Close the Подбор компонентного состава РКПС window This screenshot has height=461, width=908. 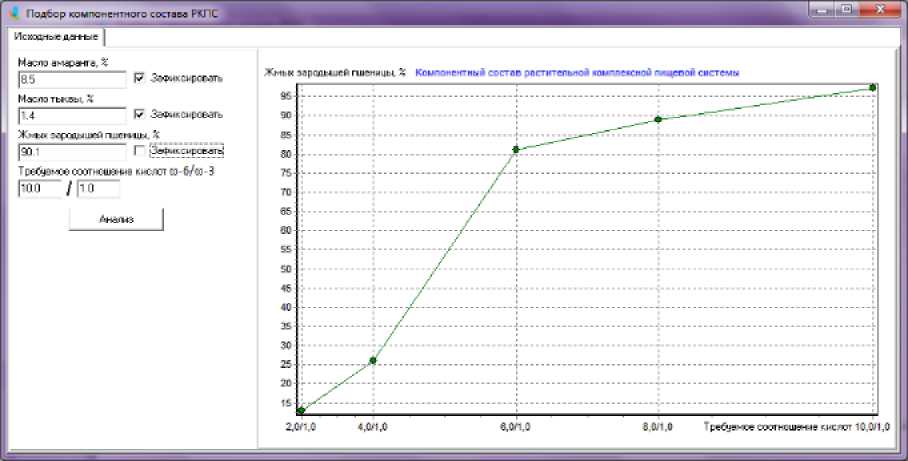tap(880, 10)
